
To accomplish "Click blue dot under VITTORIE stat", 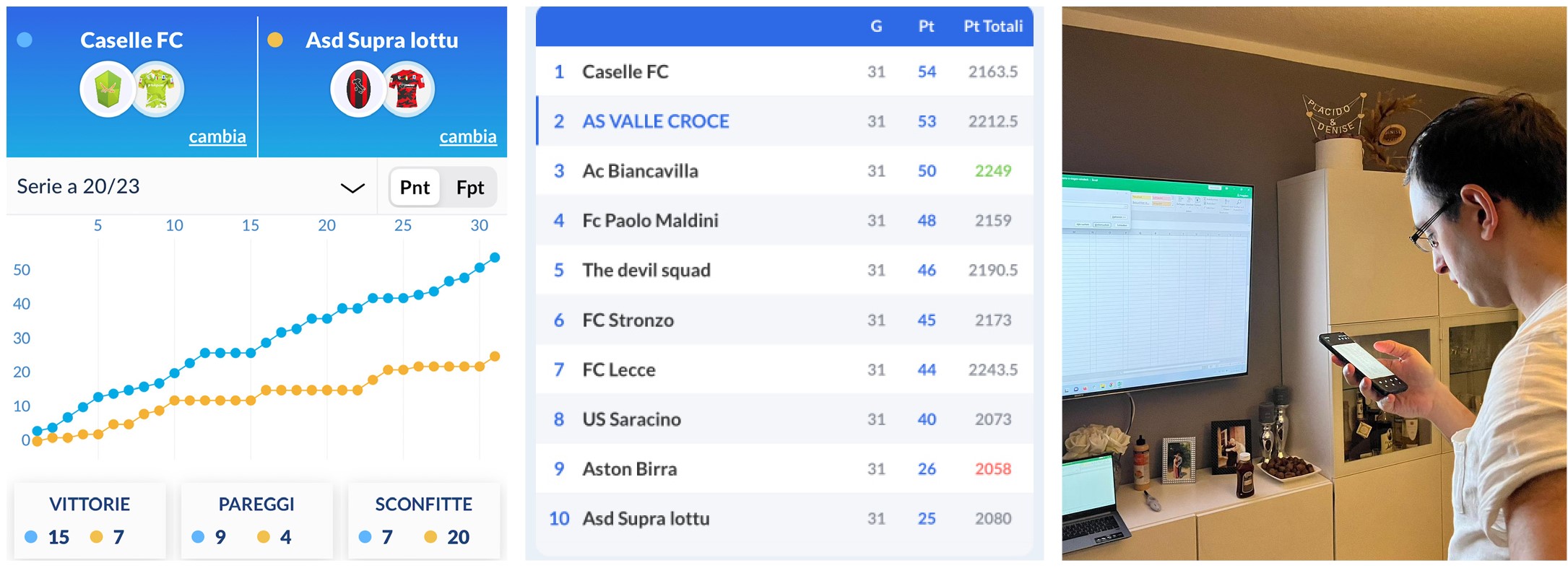I will click(31, 537).
